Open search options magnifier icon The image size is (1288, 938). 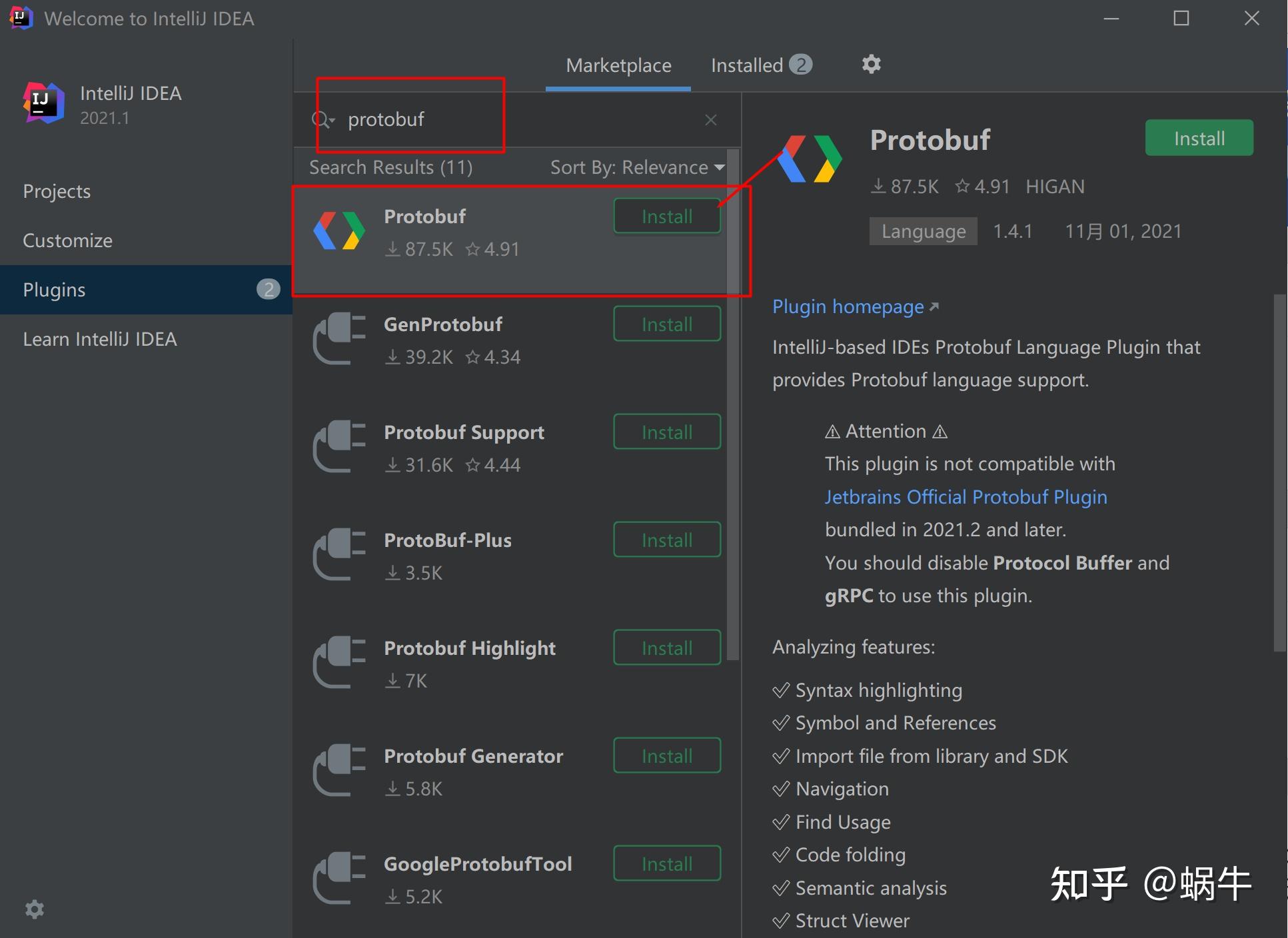[322, 120]
